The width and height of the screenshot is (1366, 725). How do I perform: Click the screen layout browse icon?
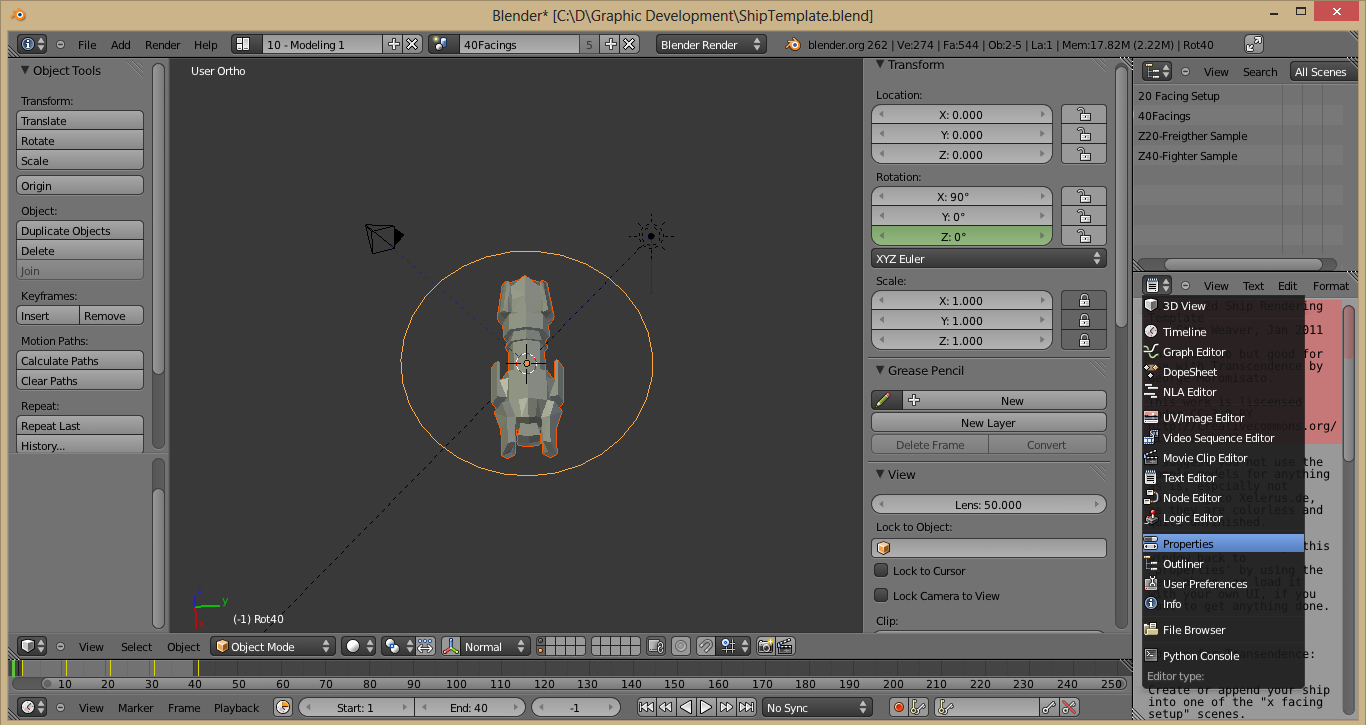[247, 44]
